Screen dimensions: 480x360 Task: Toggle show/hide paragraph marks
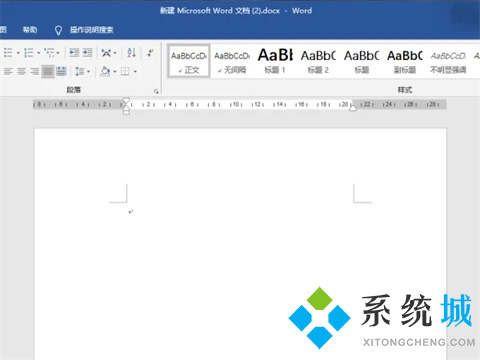click(x=150, y=53)
